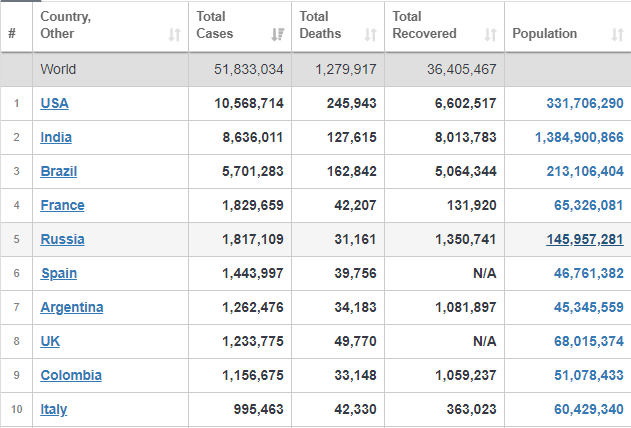Image resolution: width=631 pixels, height=428 pixels.
Task: Select Spain total deaths 39,756
Action: pyautogui.click(x=355, y=274)
